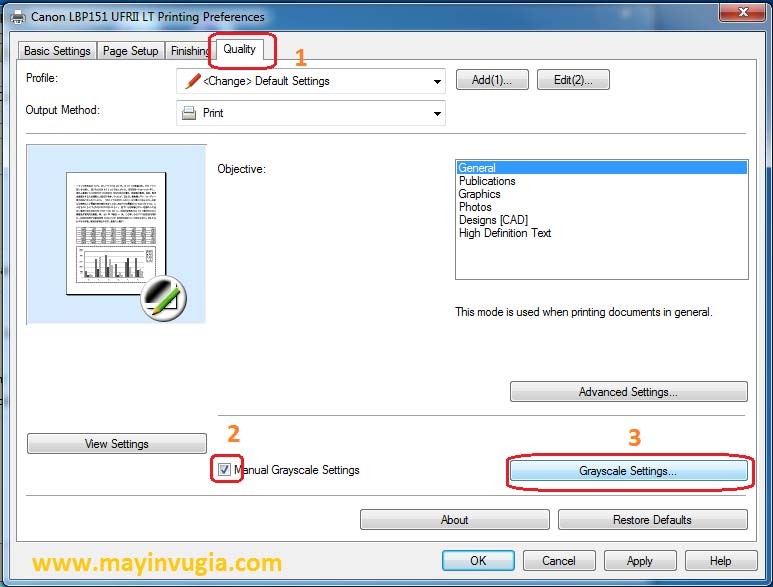Select General in the Objective list
773x587 pixels.
[601, 168]
